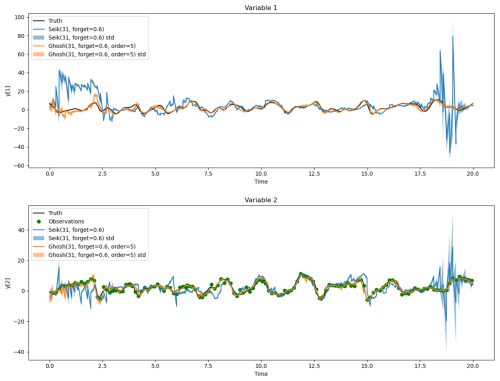Click the '20.0' x-axis tick in Variable 2 plot

coord(473,366)
